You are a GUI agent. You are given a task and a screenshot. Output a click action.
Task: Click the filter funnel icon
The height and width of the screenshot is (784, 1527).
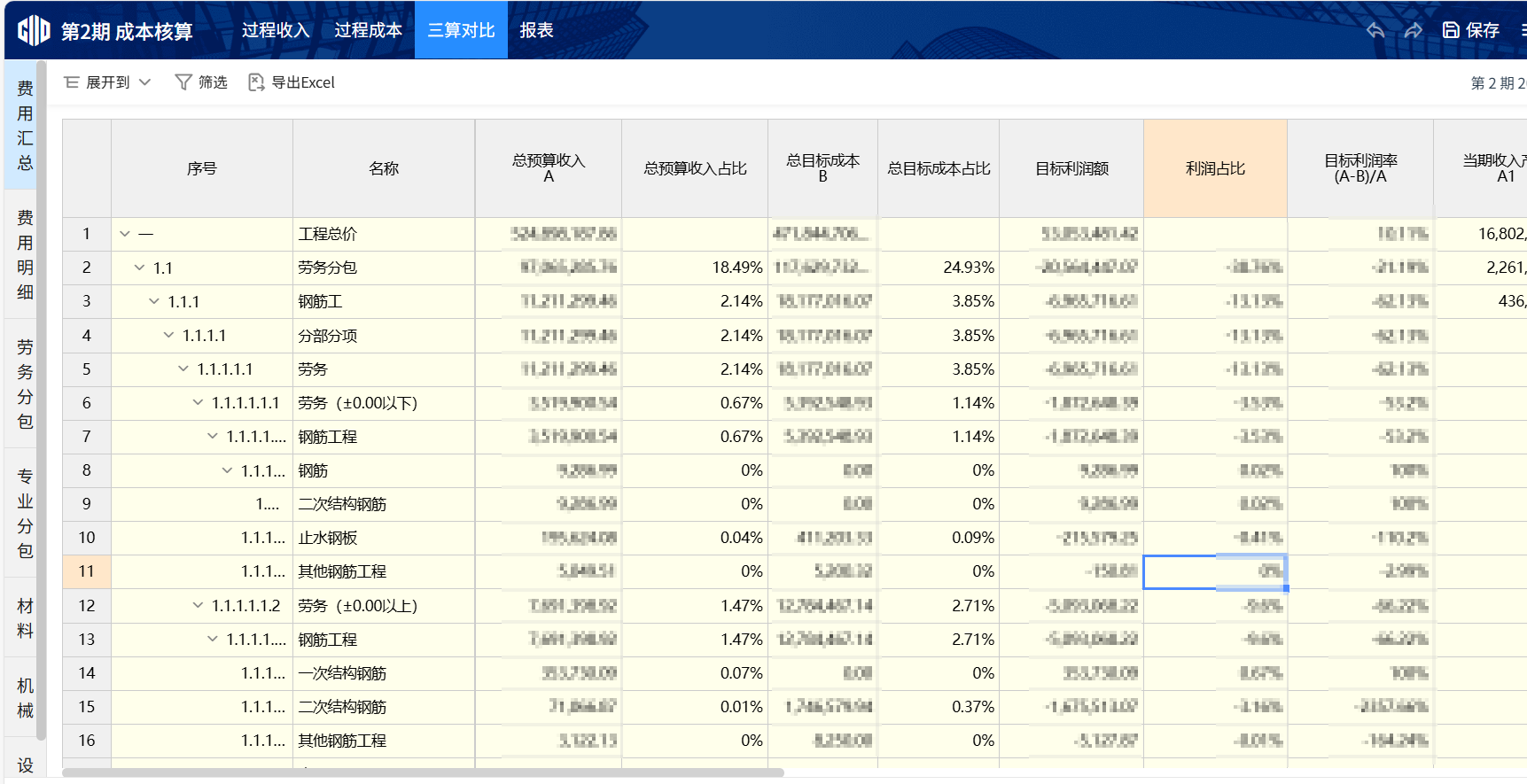tap(183, 82)
